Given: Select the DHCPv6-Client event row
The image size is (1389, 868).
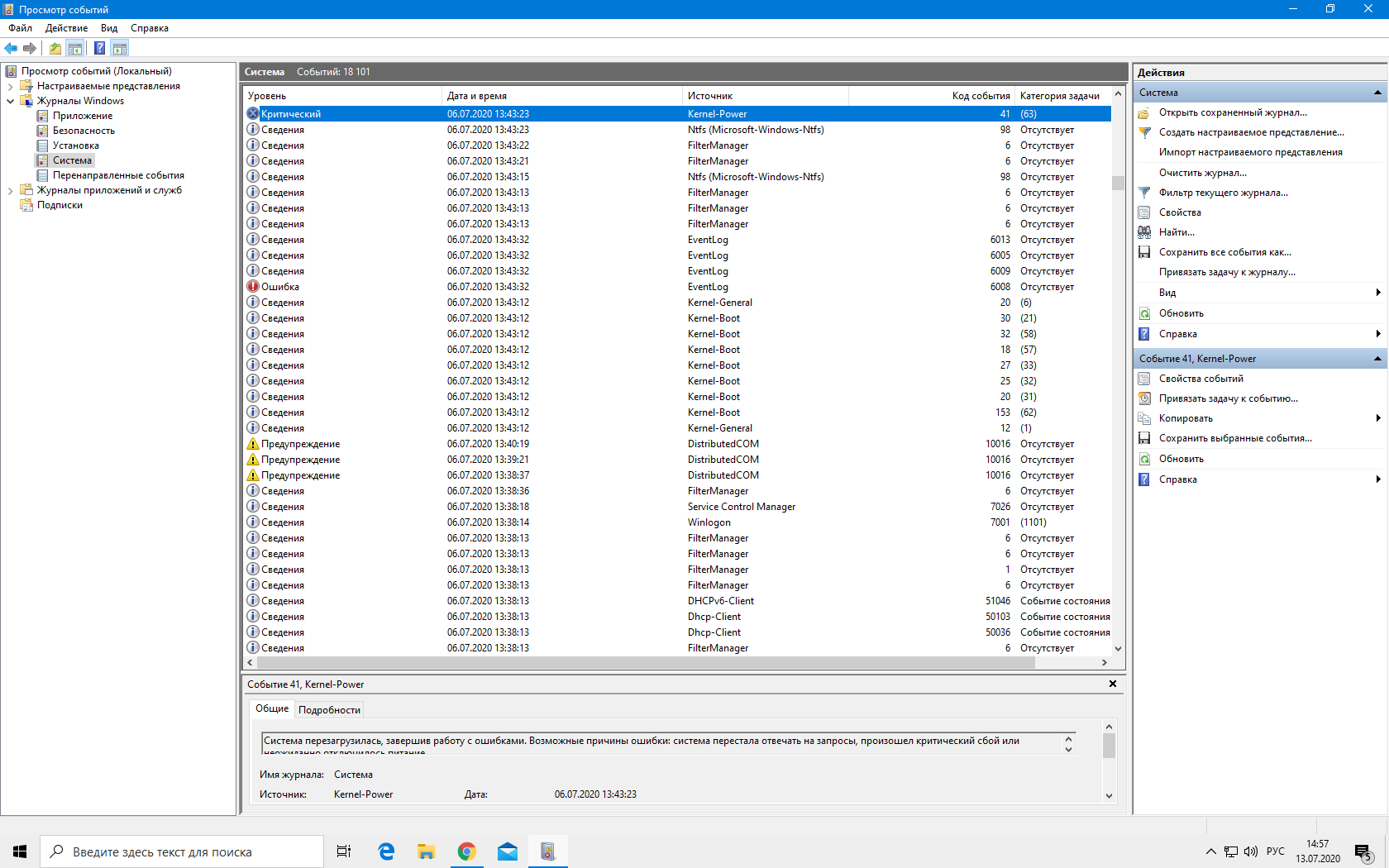Looking at the screenshot, I should (x=678, y=601).
